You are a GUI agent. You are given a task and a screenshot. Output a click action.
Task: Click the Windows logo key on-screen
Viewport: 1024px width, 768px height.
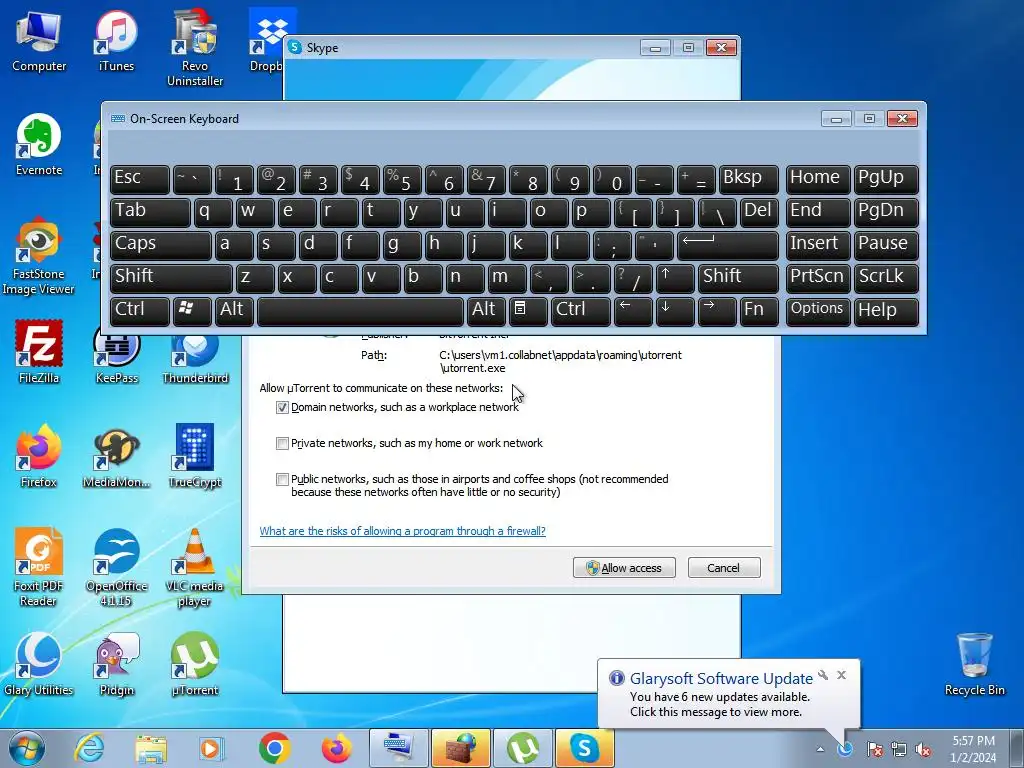[x=192, y=311]
